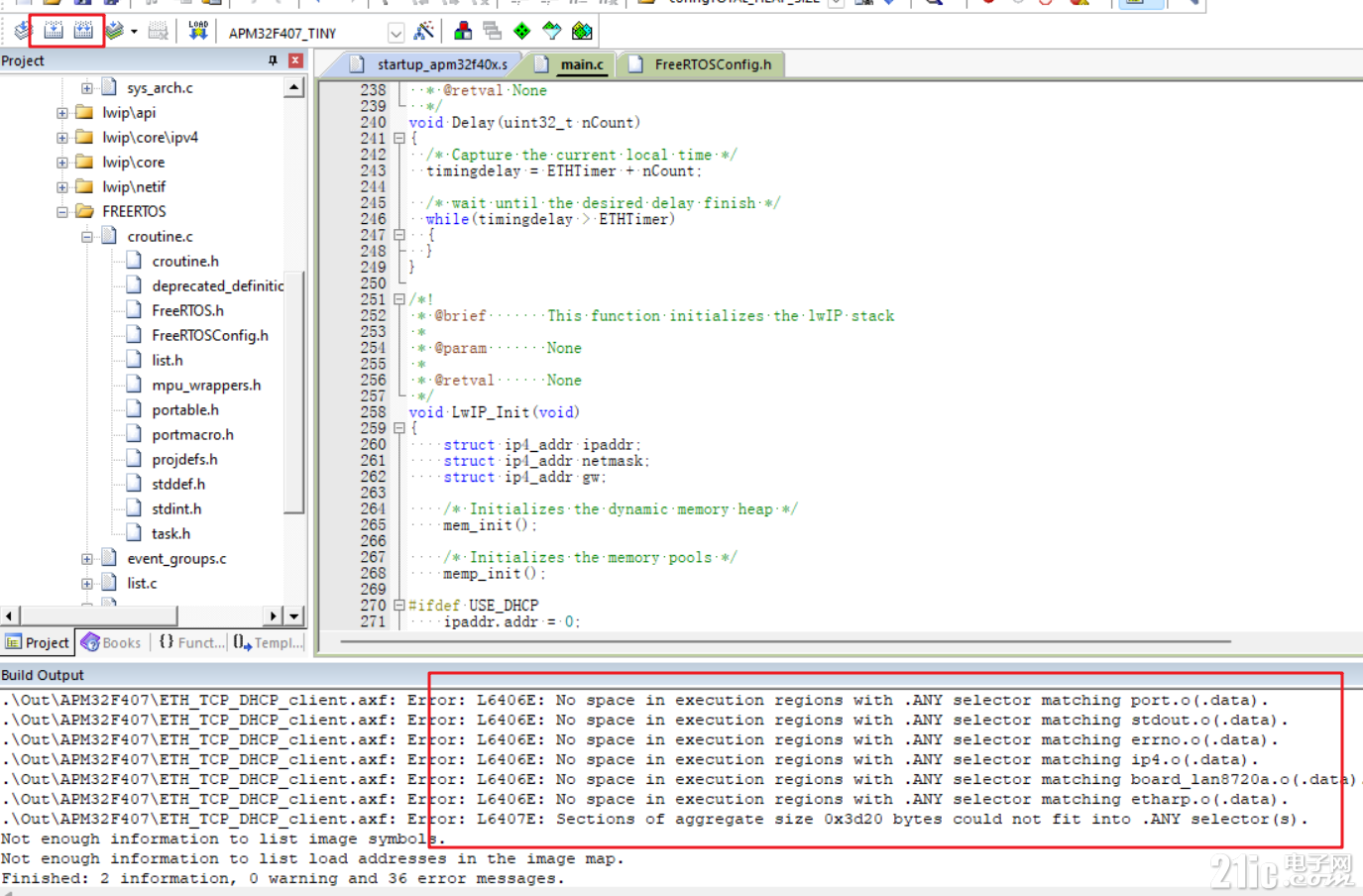Build the target

coord(53,30)
